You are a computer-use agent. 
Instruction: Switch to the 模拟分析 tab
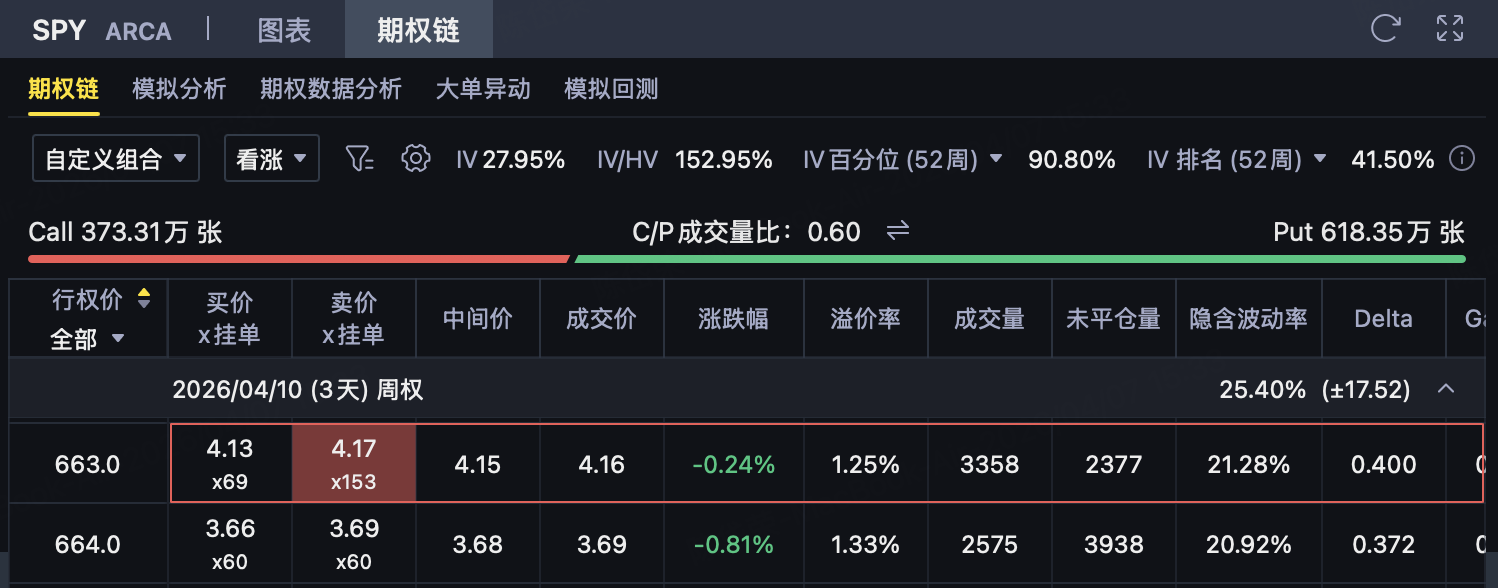click(179, 89)
